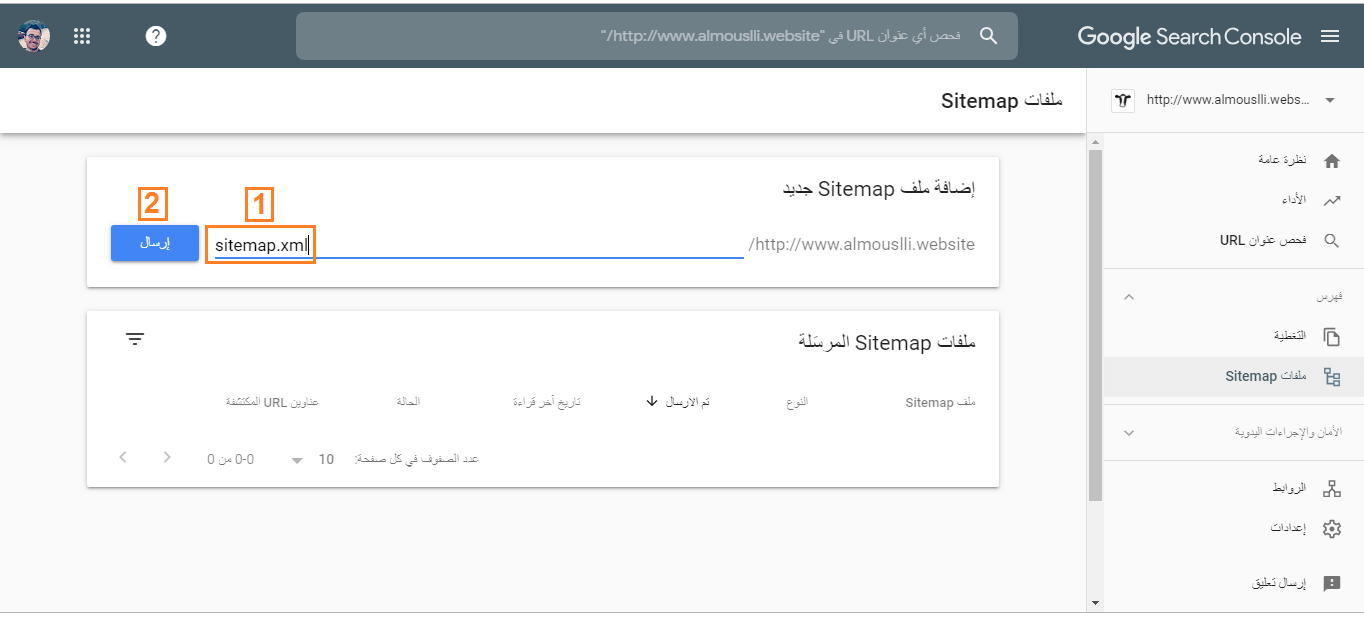This screenshot has width=1364, height=617.
Task: Click the Sitemap tree icon in sidebar
Action: (1331, 377)
